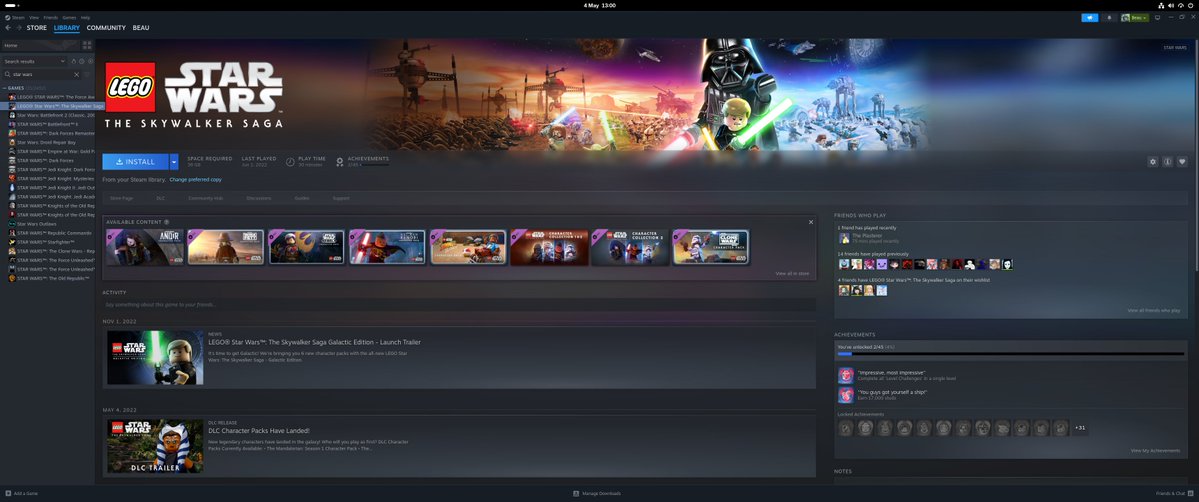1199x502 pixels.
Task: Open the DLC tab
Action: click(x=161, y=198)
